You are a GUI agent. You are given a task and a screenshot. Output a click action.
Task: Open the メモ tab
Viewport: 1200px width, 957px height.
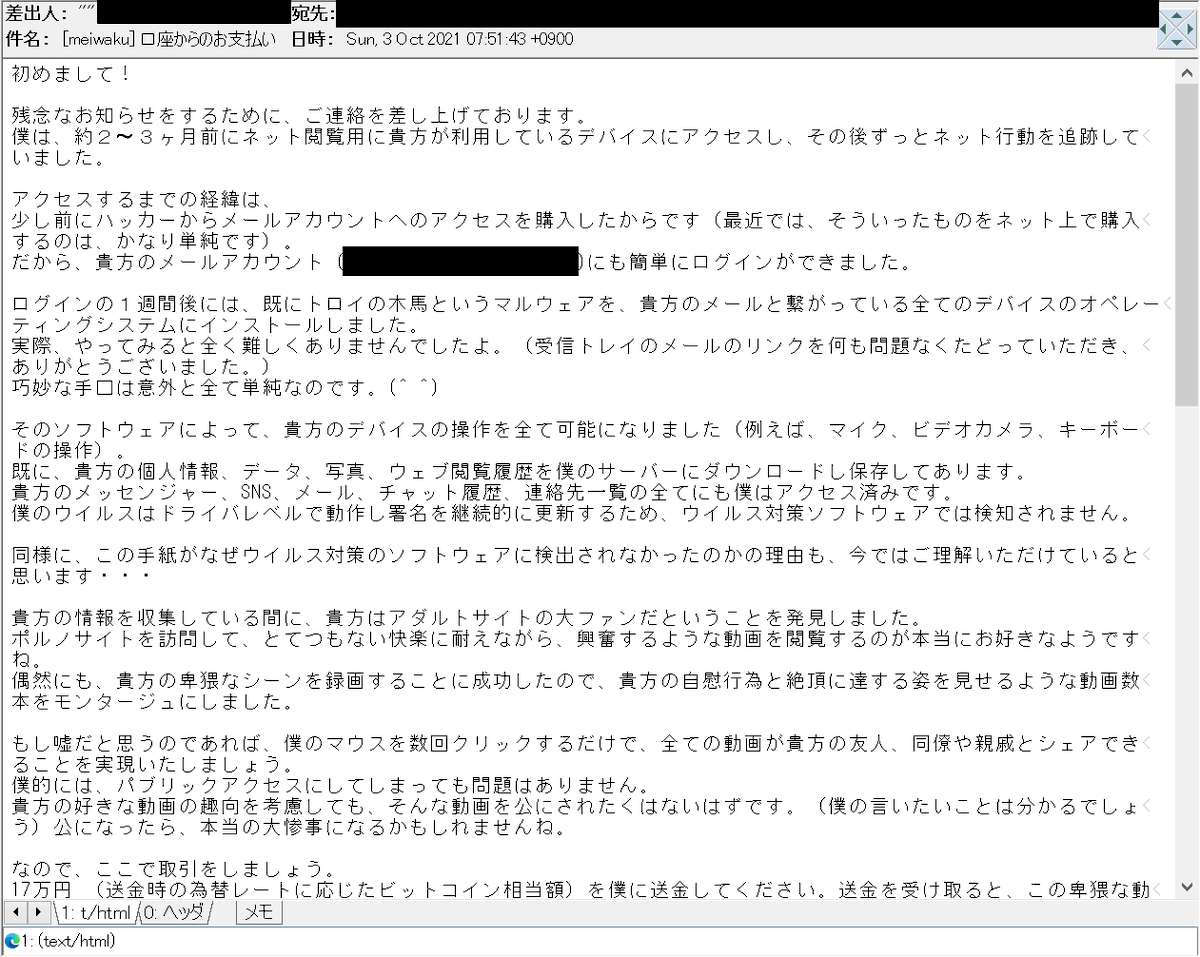[258, 912]
